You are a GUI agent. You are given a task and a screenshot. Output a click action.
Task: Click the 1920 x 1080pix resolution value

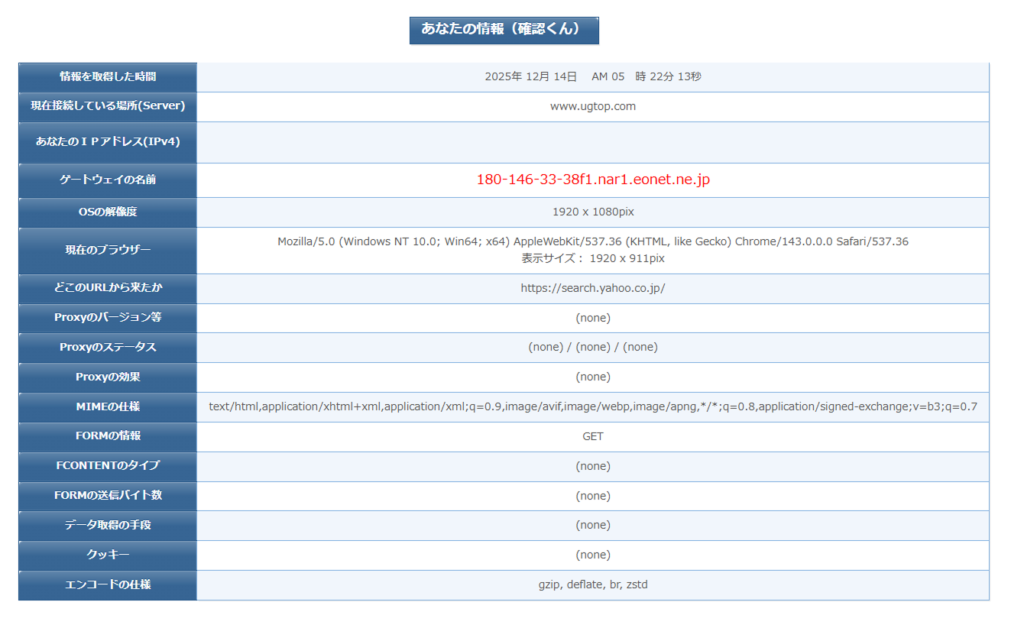tap(593, 212)
